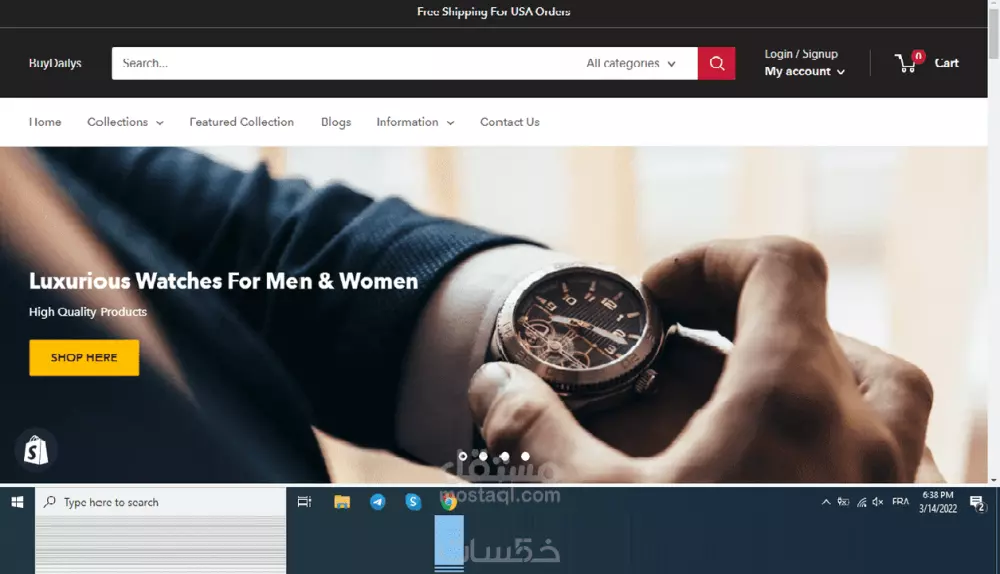Open the Contact Us page
Screen dimensions: 1000x574
[x=510, y=122]
